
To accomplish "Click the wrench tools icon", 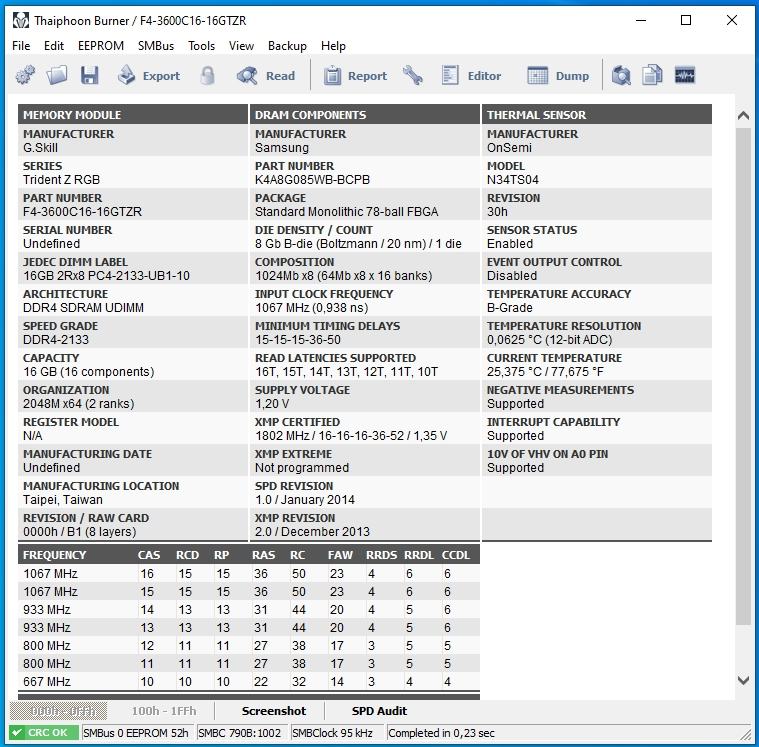I will point(413,76).
